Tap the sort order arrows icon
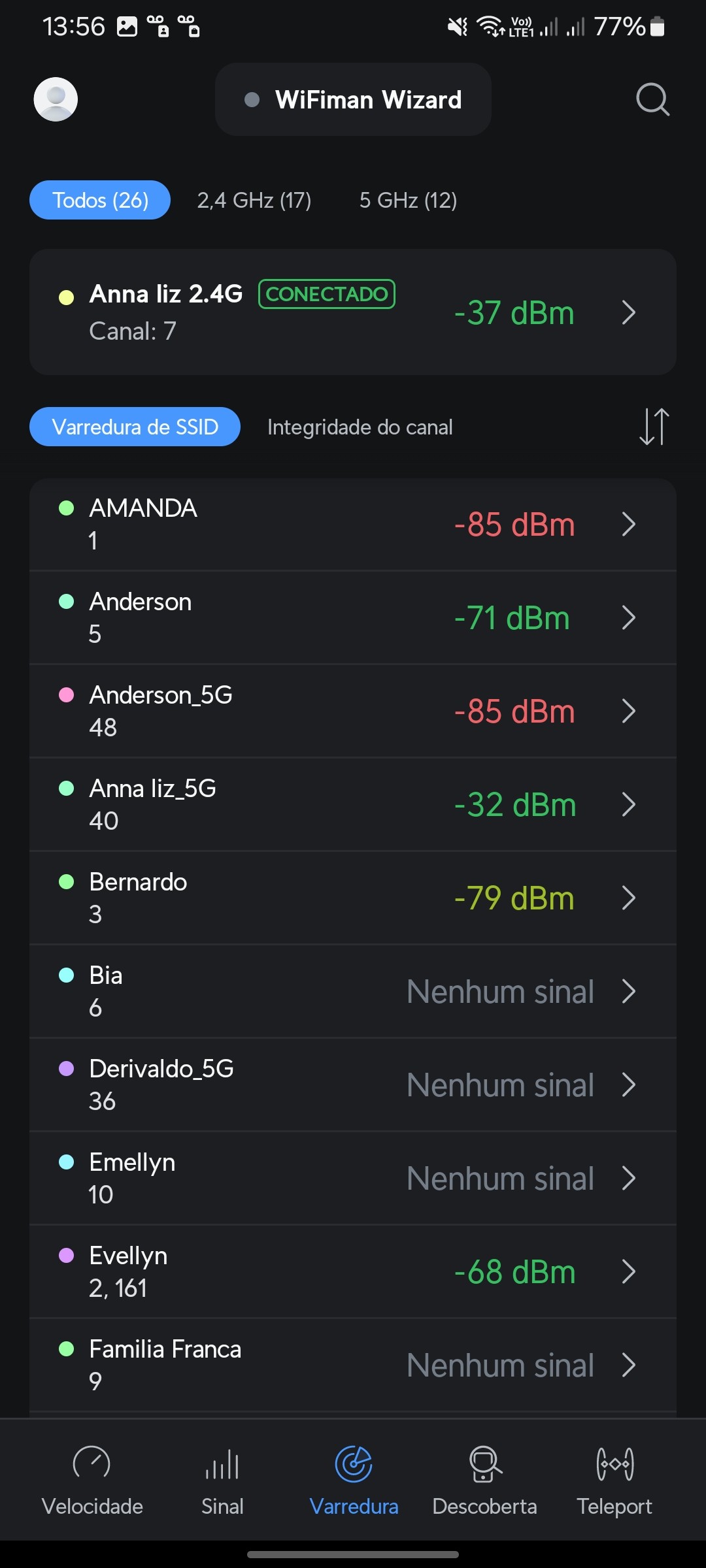706x1568 pixels. (654, 427)
